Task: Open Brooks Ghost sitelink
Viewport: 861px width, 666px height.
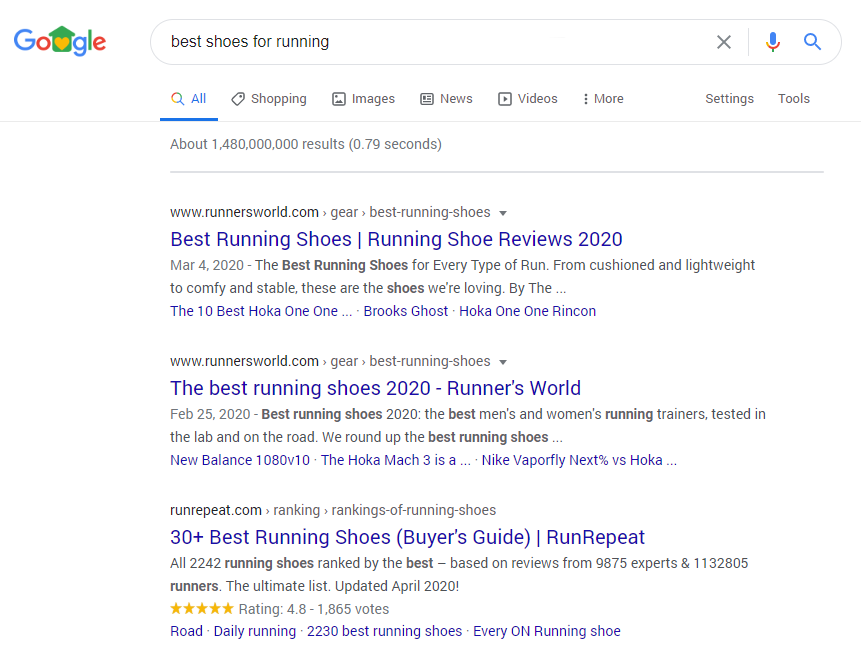Action: (x=406, y=311)
